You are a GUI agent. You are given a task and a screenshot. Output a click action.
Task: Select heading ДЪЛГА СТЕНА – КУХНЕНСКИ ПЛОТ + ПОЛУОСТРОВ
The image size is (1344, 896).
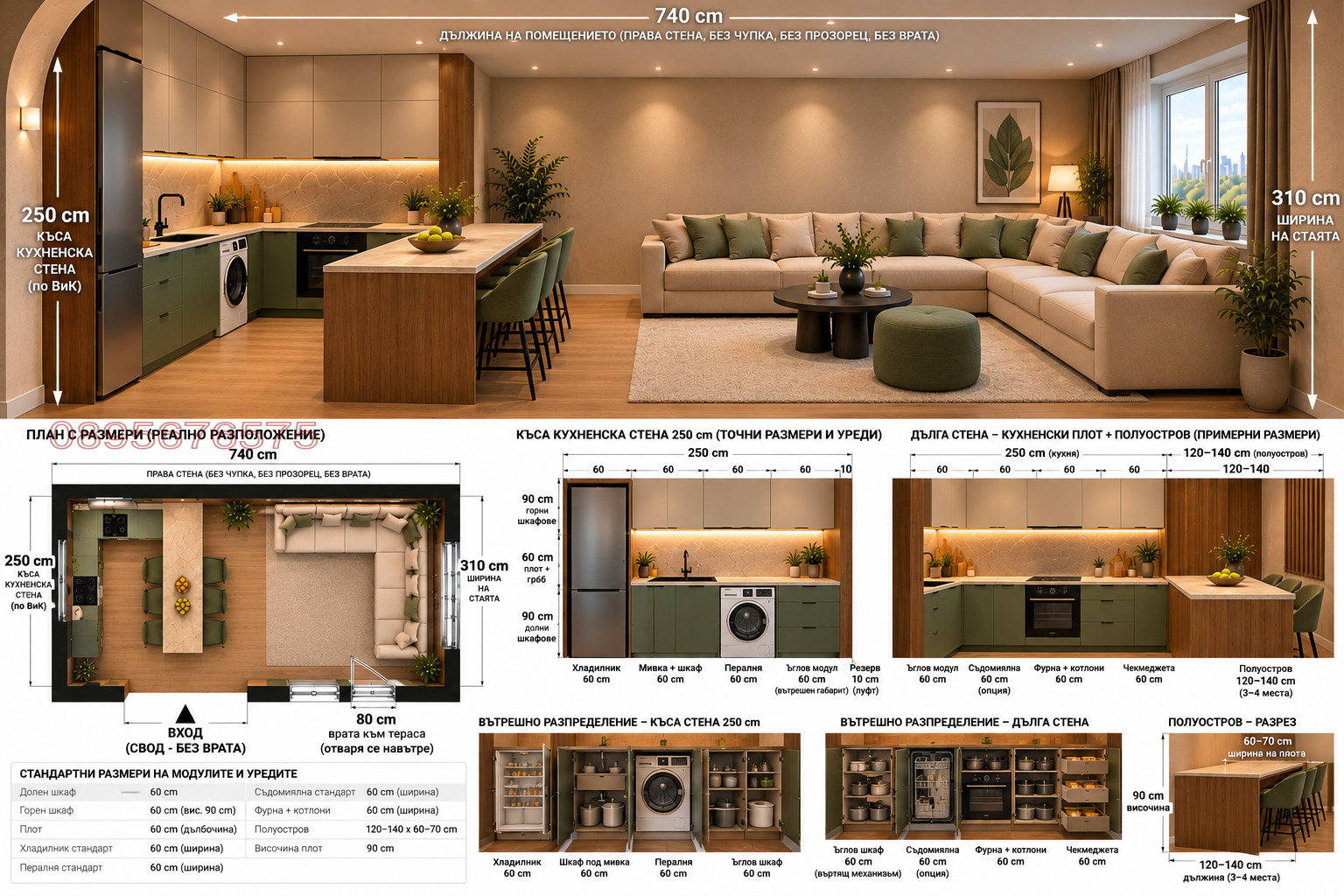pyautogui.click(x=1116, y=435)
